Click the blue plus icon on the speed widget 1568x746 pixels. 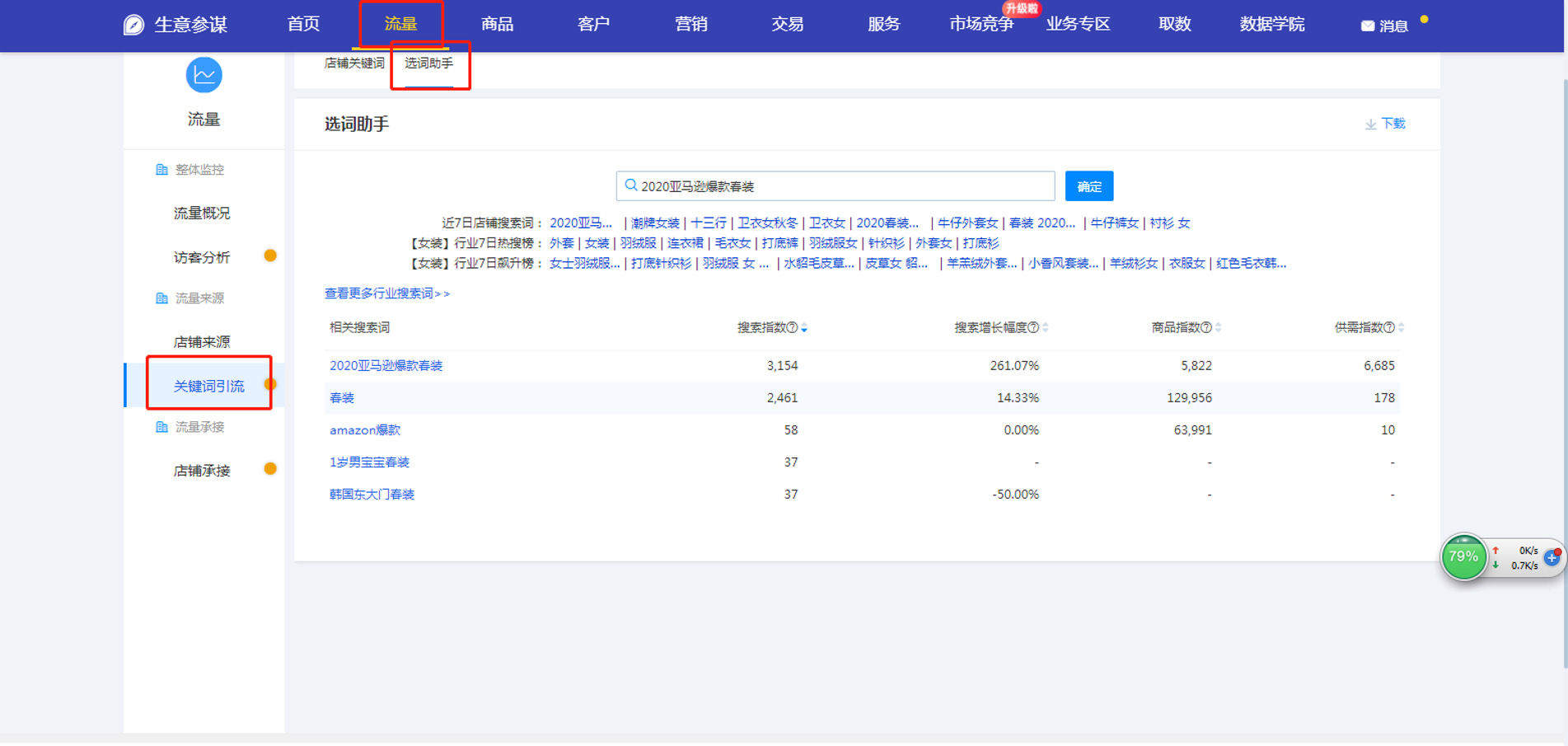[1552, 558]
